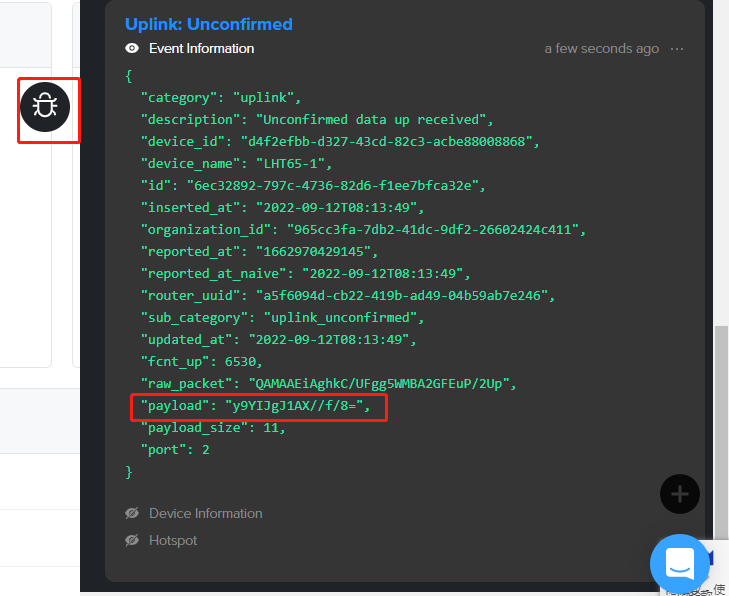Click the description "Unconfirmed data up received" line

point(317,119)
